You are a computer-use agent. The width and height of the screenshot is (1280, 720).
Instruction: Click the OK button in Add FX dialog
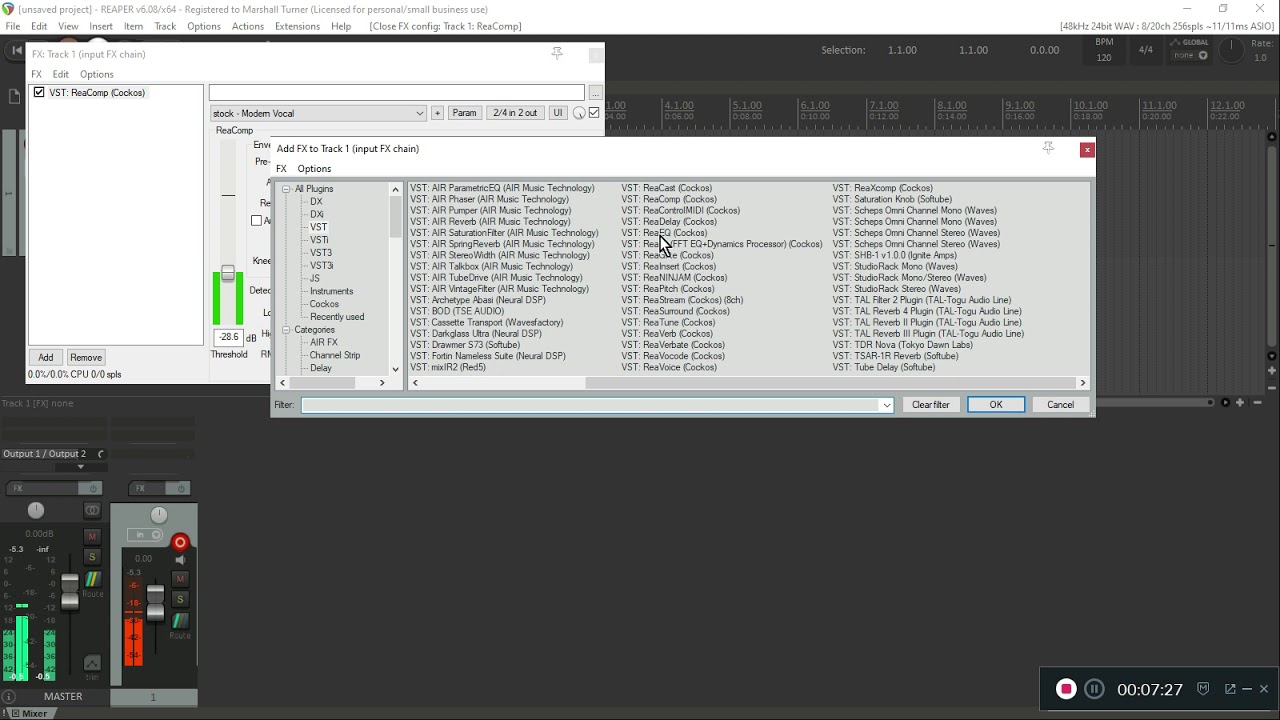tap(996, 405)
